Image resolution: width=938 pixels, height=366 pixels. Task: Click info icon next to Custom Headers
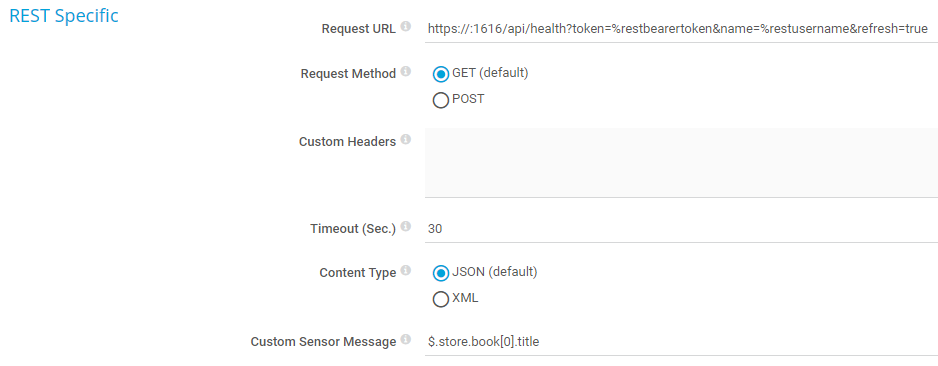tap(406, 140)
